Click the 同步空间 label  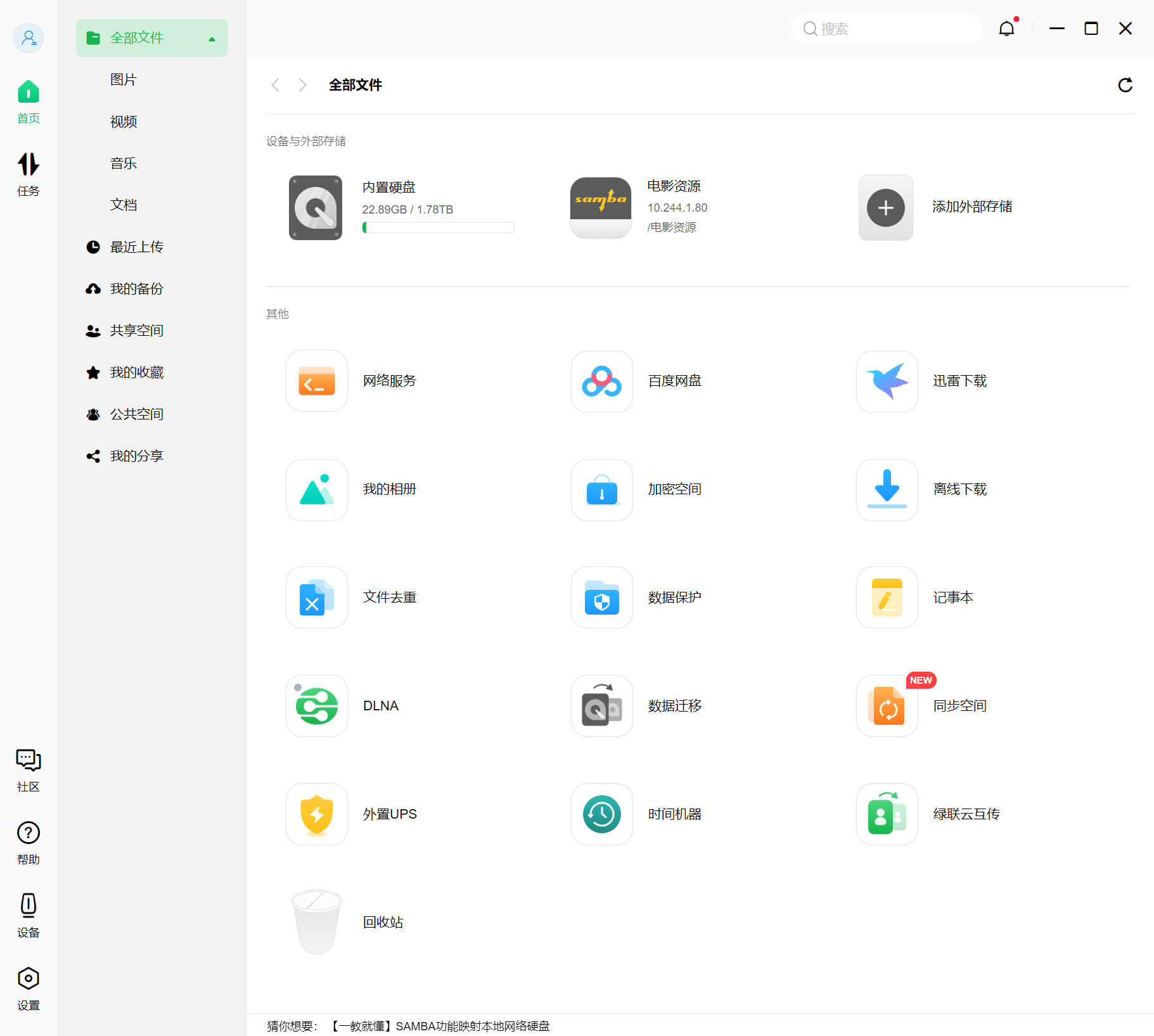pos(960,706)
